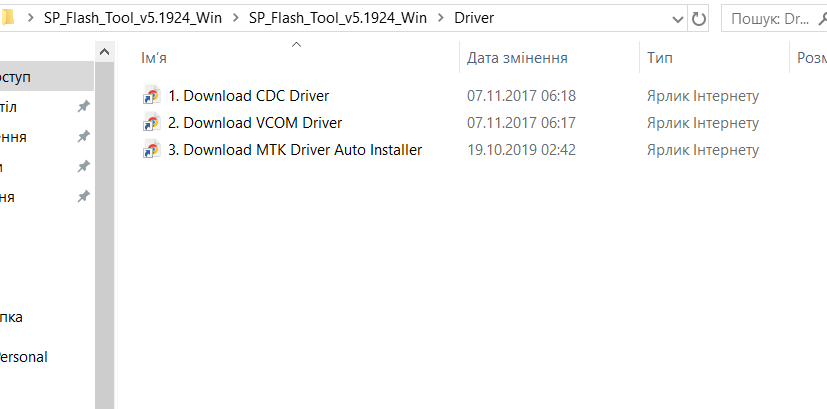Viewport: 827px width, 409px height.
Task: Sort files by Дата змінення column
Action: click(x=550, y=58)
